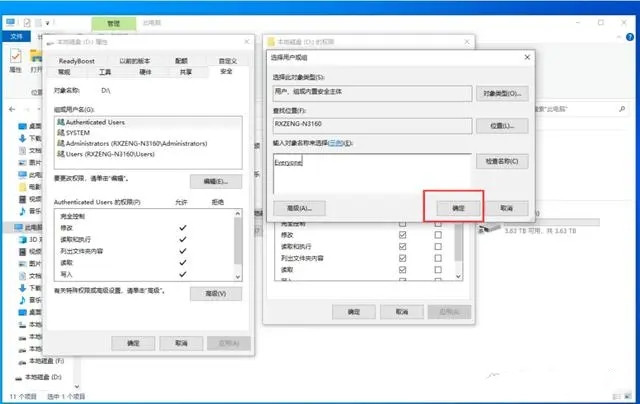This screenshot has width=640, height=404.
Task: Click the 高级(A)... button in Select Users dialog
Action: (x=299, y=208)
